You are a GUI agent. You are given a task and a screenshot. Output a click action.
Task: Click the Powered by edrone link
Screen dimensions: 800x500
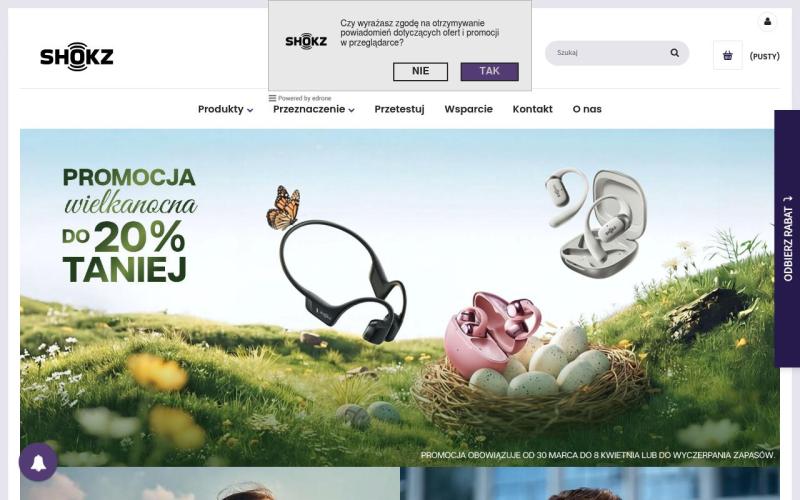point(305,98)
